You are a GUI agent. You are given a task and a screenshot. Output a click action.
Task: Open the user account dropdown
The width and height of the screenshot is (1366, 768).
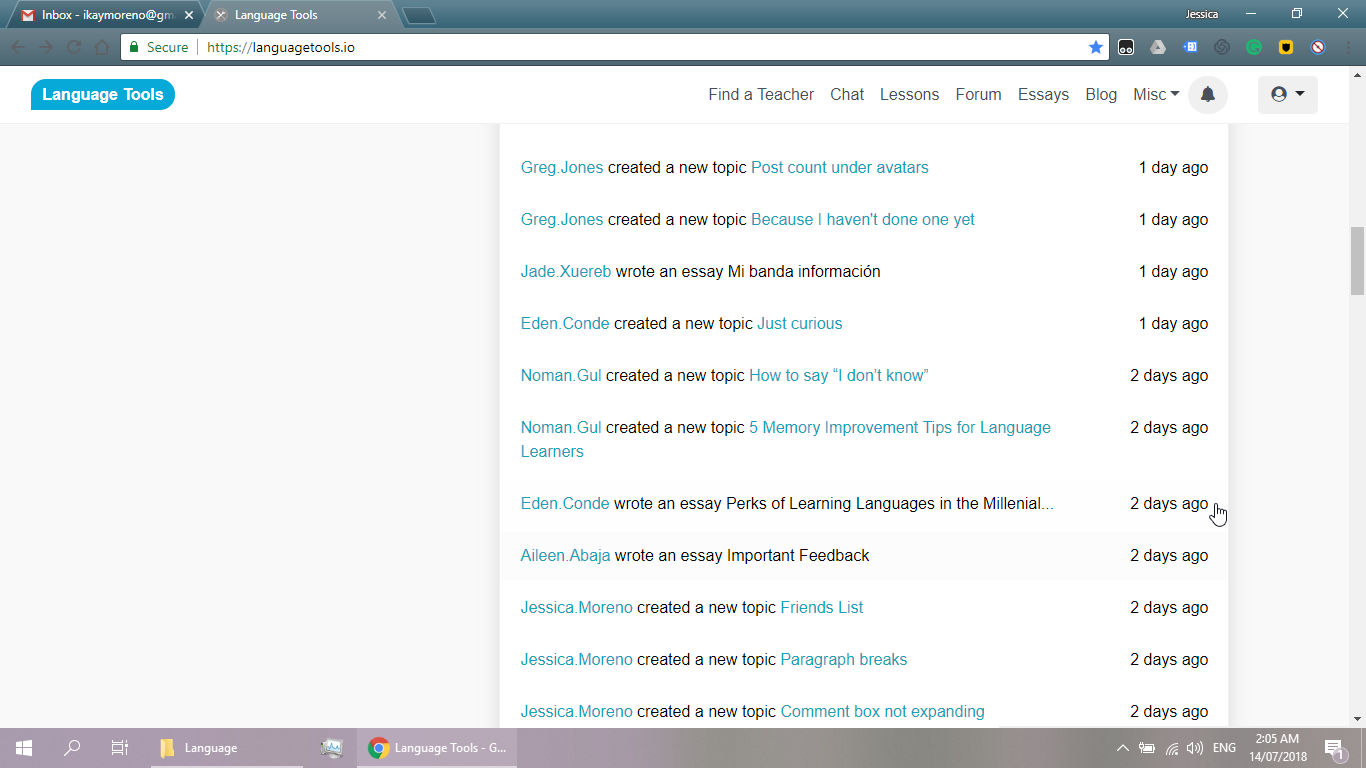click(1287, 95)
